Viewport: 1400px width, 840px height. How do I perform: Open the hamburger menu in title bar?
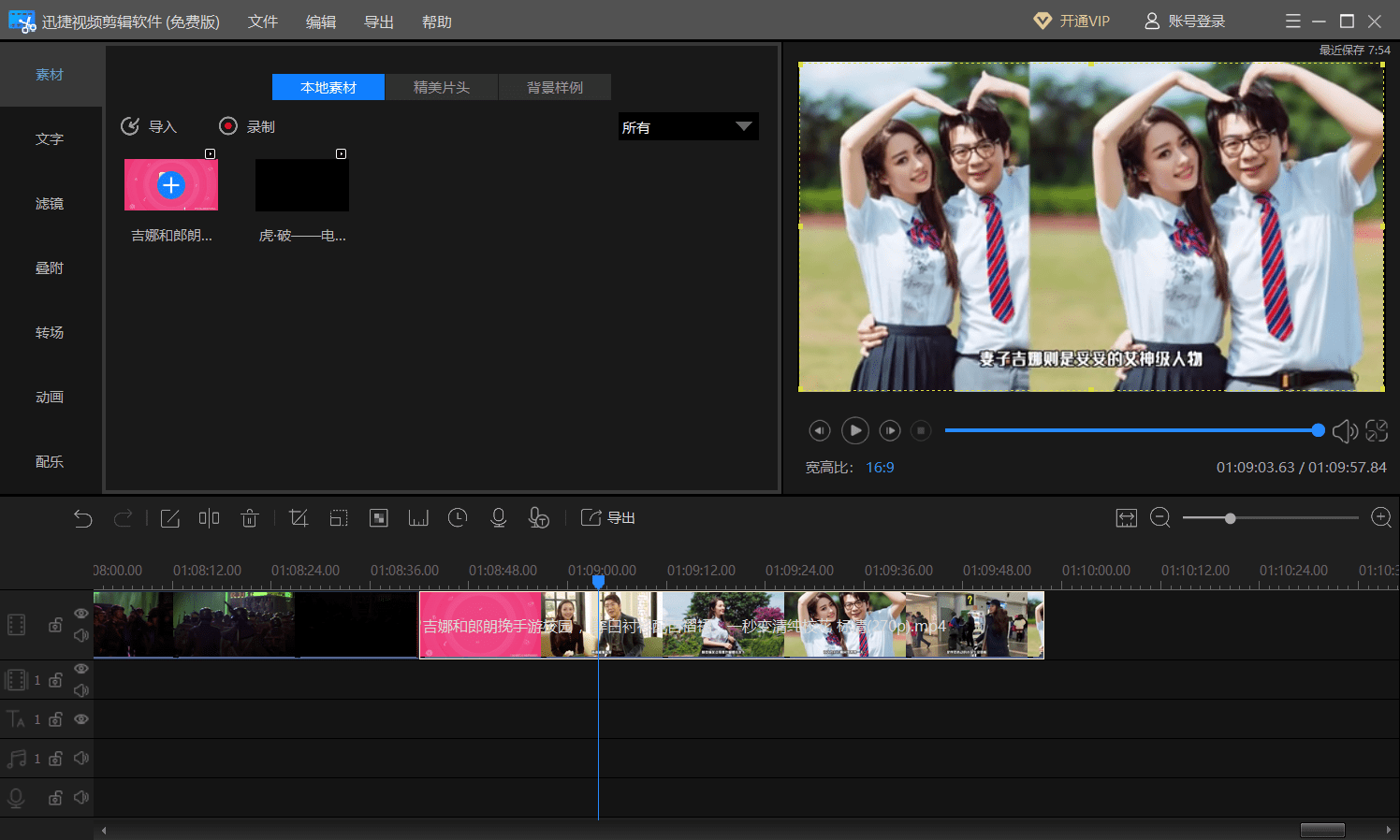1293,21
